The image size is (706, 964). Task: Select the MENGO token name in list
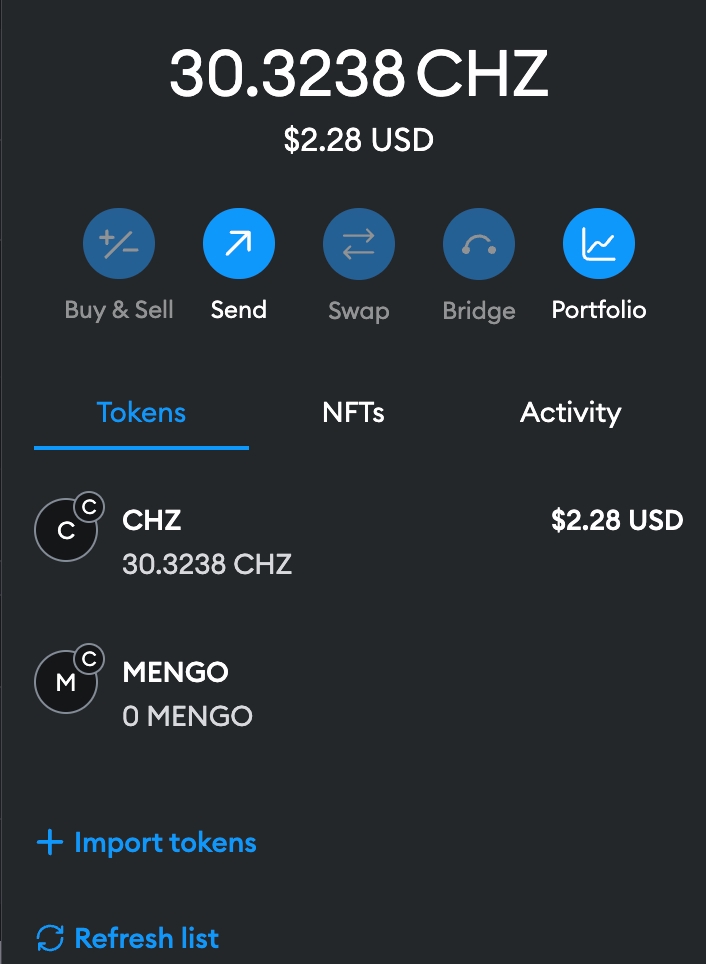[x=175, y=672]
